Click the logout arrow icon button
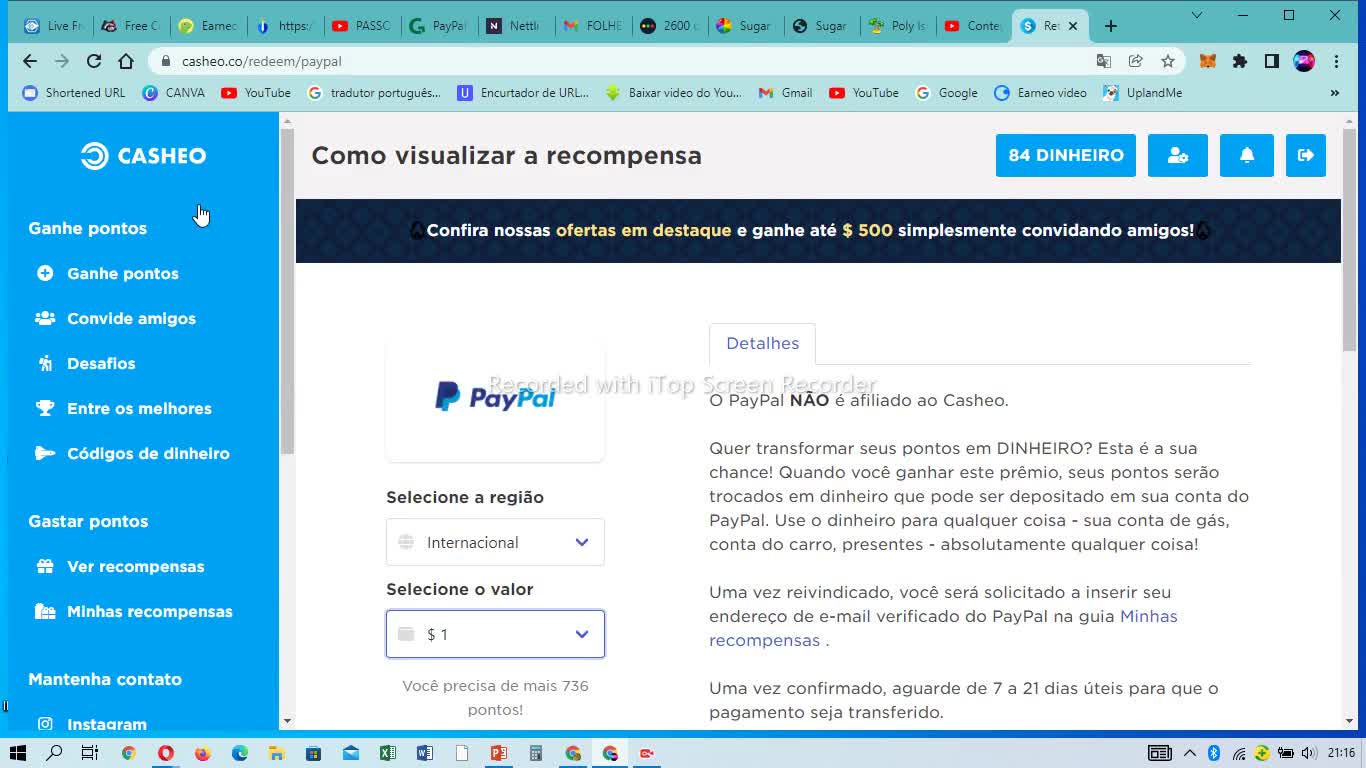1366x768 pixels. [x=1306, y=155]
